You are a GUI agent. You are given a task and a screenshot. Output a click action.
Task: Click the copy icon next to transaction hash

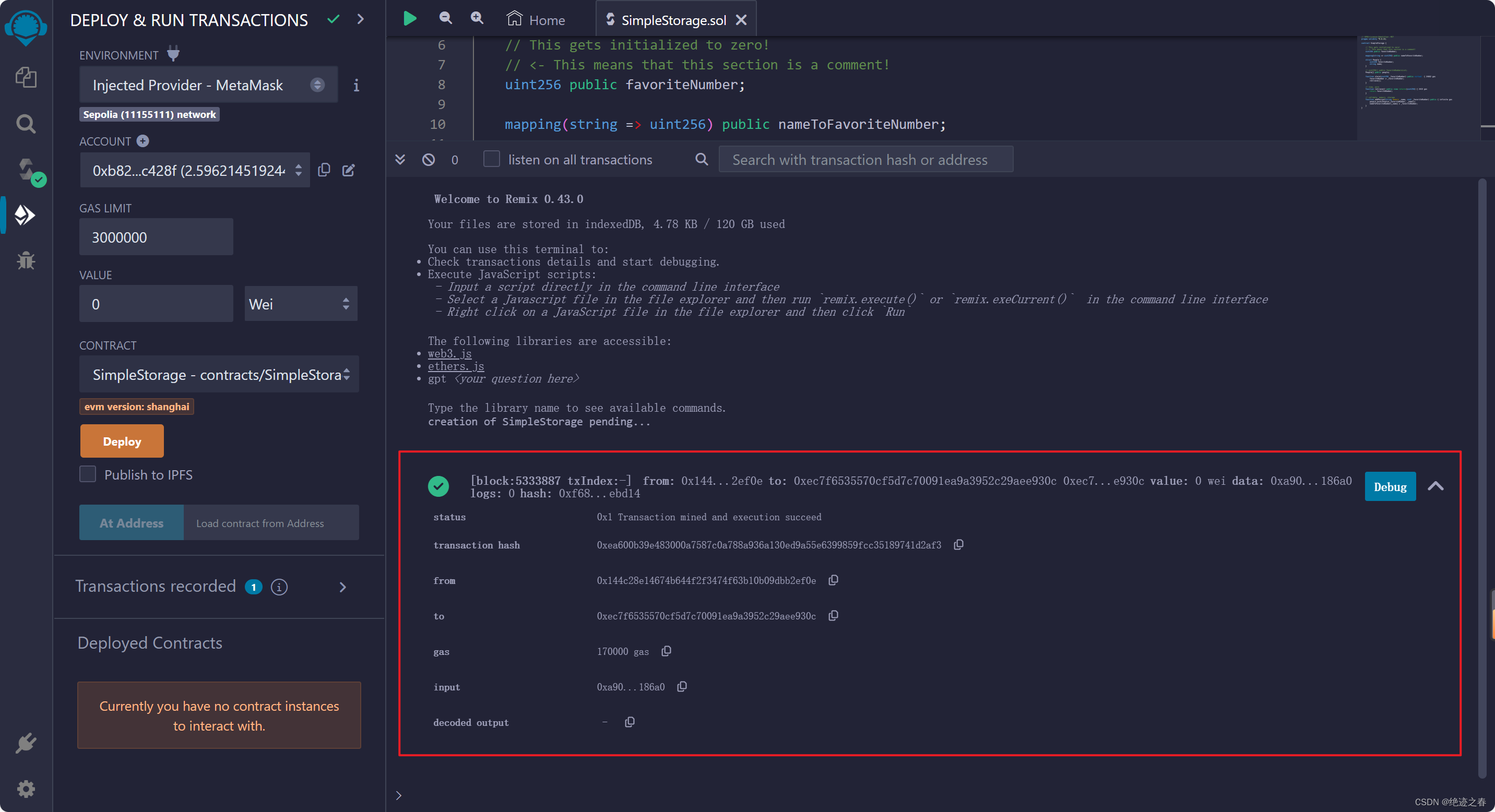[958, 545]
